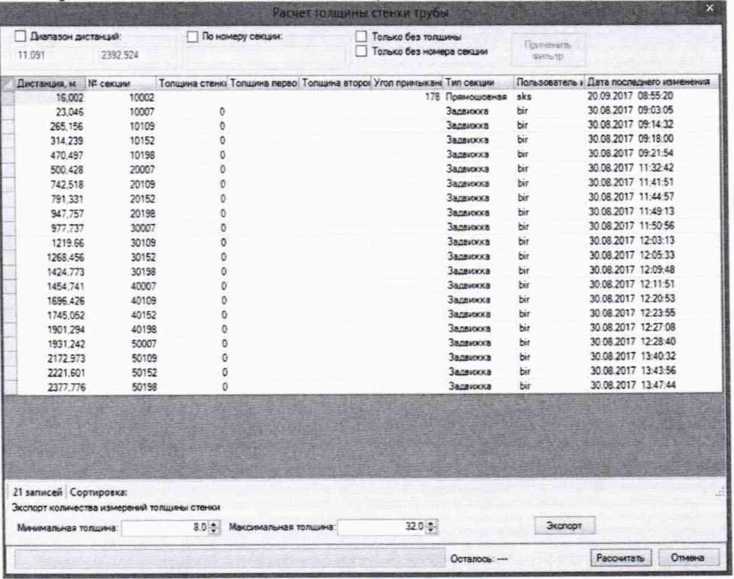Check the Только без толщины option
Screen dimensions: 734x579
(362, 36)
